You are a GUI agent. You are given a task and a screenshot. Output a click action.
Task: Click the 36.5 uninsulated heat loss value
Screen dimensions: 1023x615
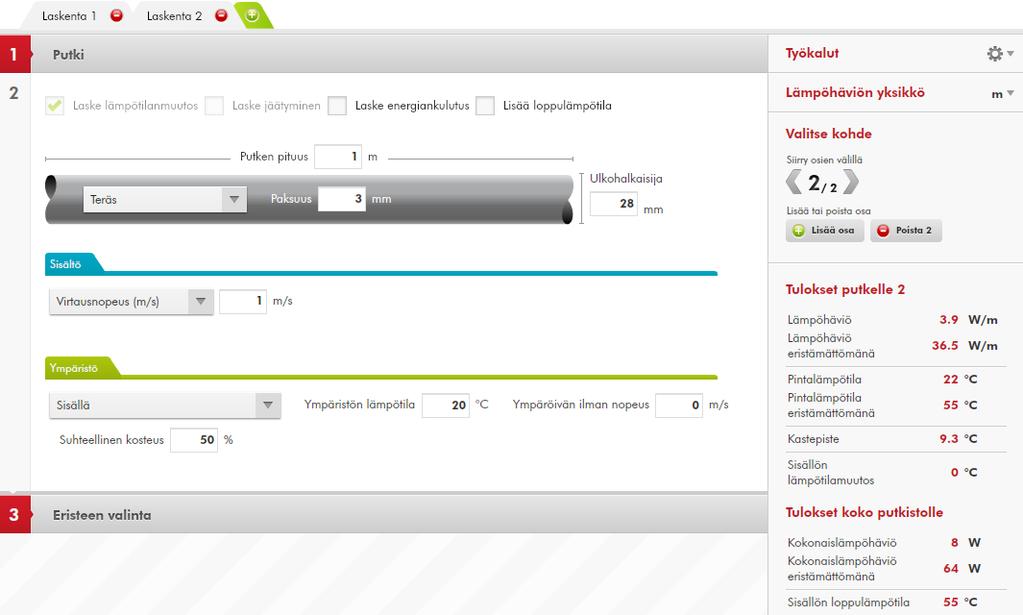pyautogui.click(x=945, y=346)
